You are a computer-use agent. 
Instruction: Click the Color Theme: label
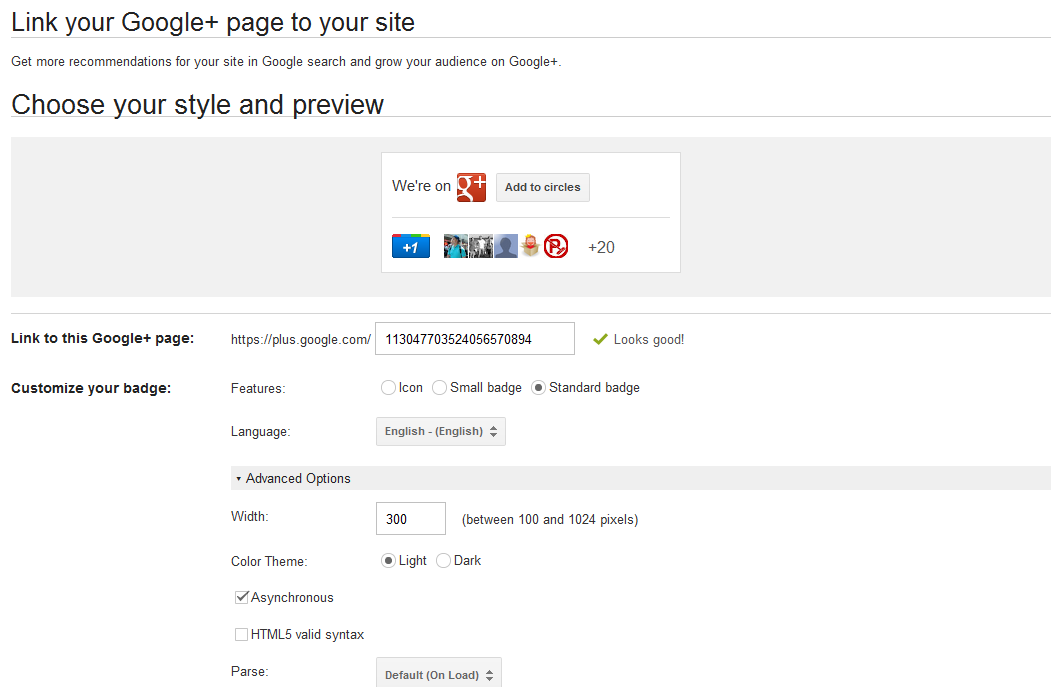[269, 562]
